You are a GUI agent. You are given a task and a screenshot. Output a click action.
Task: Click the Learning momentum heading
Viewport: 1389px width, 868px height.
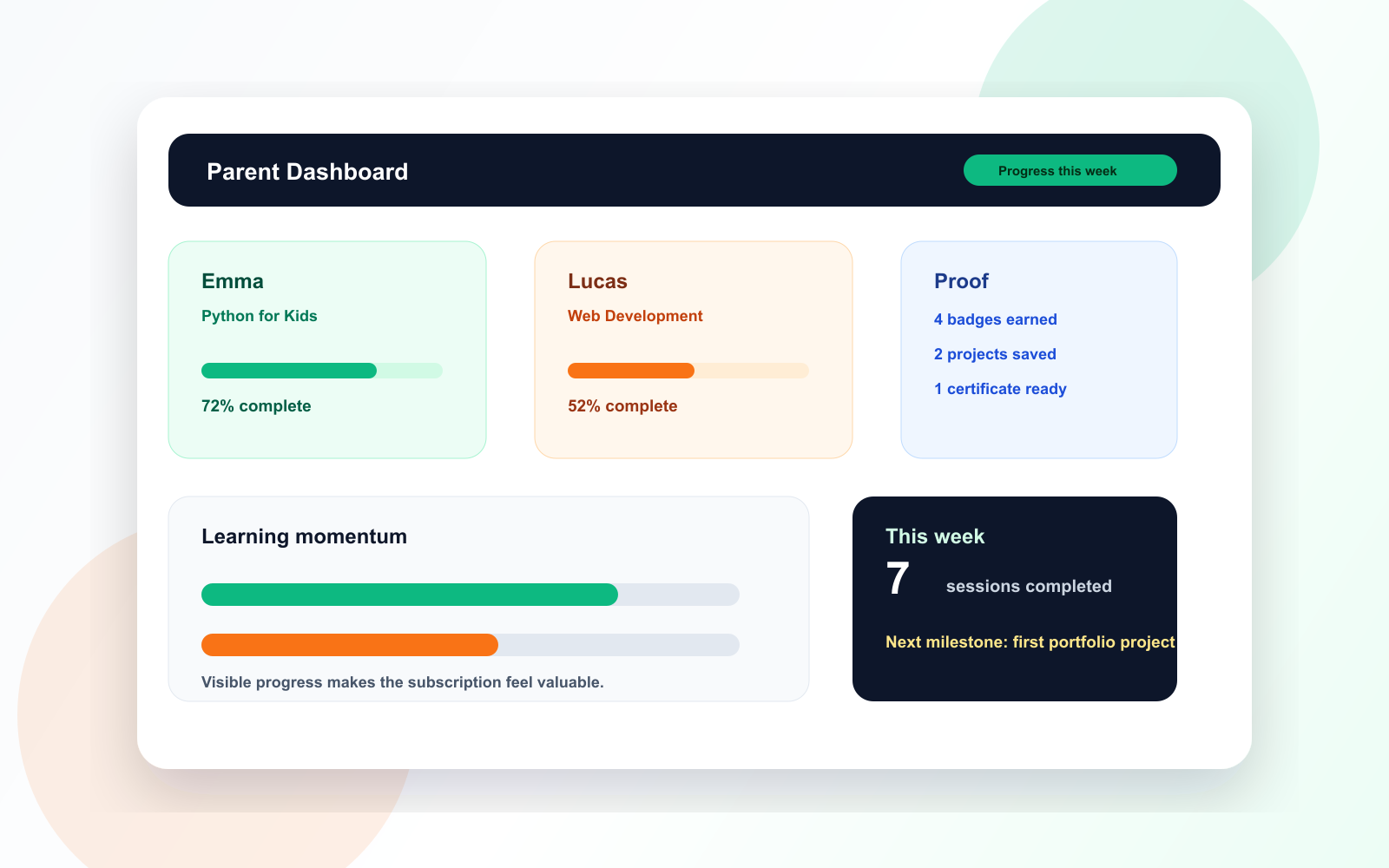304,536
